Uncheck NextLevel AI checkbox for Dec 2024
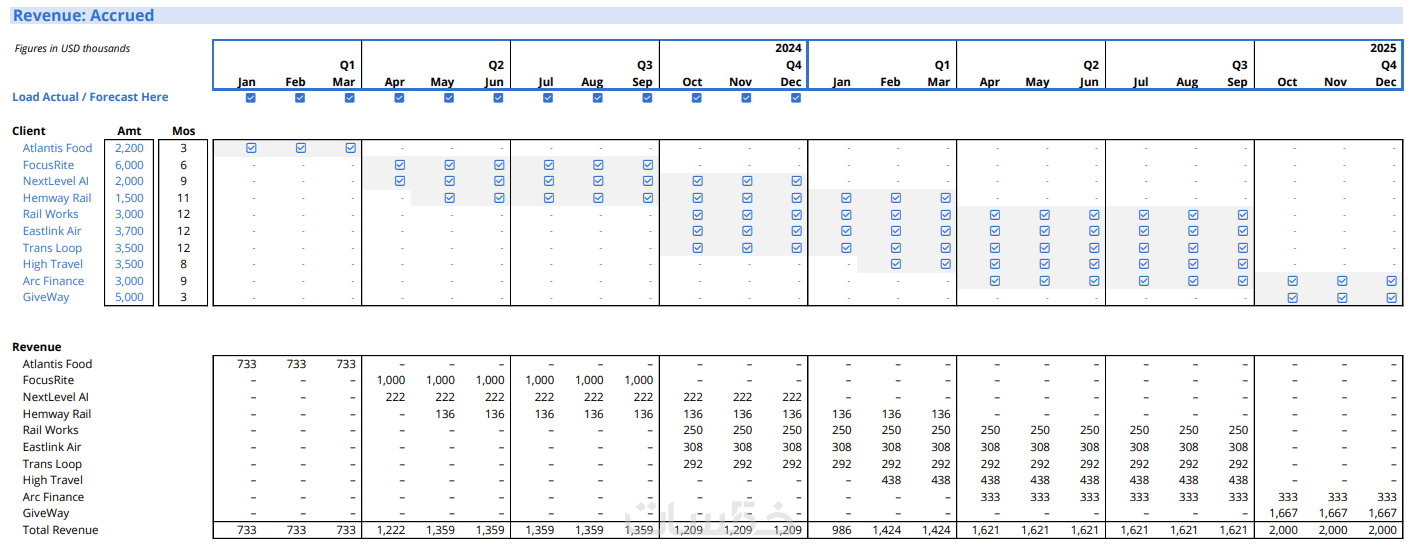 797,181
